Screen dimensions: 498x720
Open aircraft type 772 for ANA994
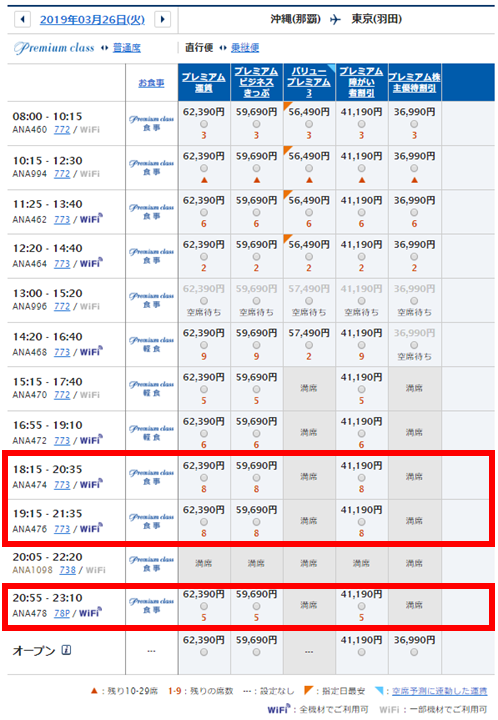click(62, 174)
